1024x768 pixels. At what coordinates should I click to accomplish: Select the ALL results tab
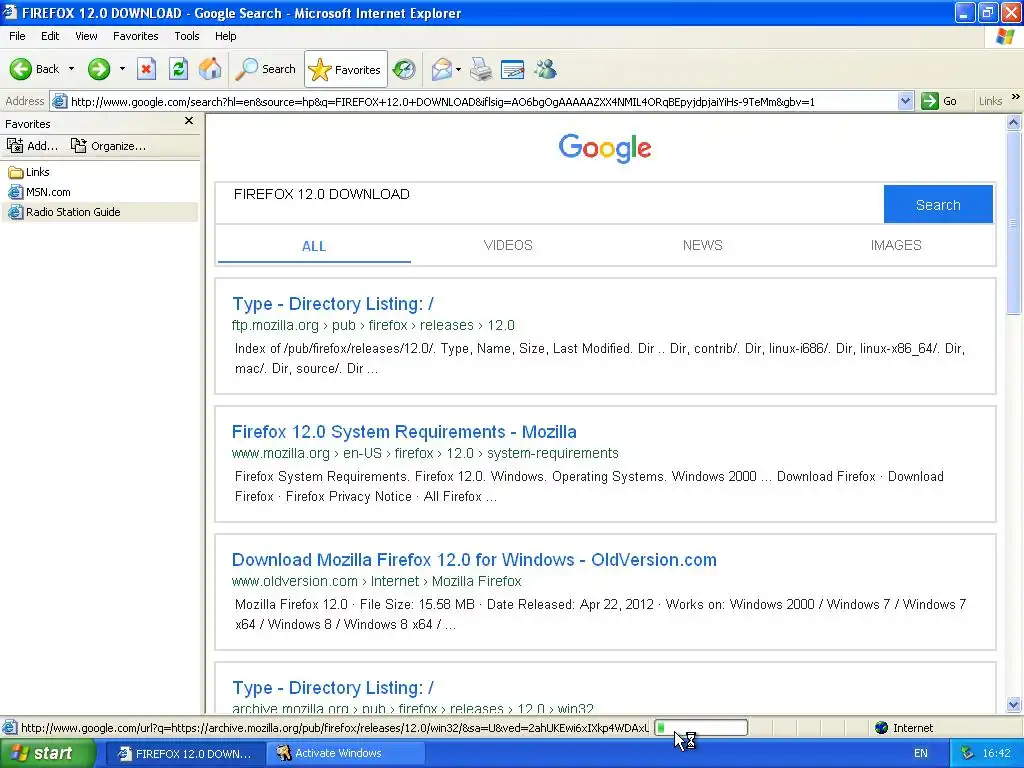click(x=313, y=246)
